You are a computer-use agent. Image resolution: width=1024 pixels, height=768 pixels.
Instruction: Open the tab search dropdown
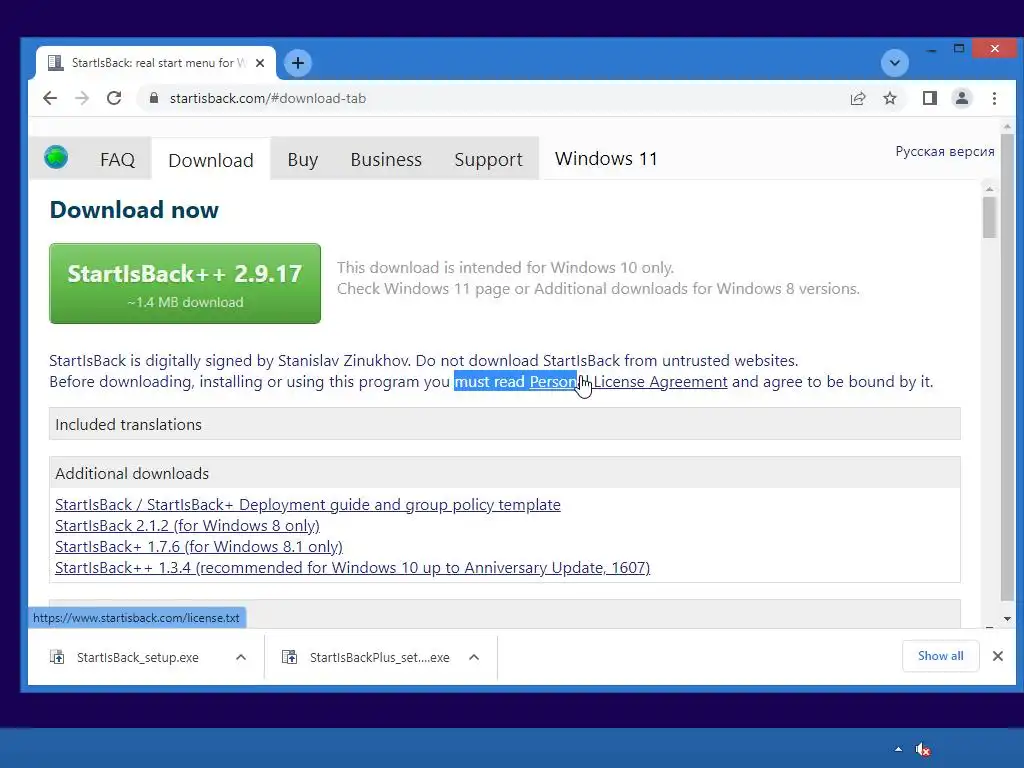click(895, 63)
